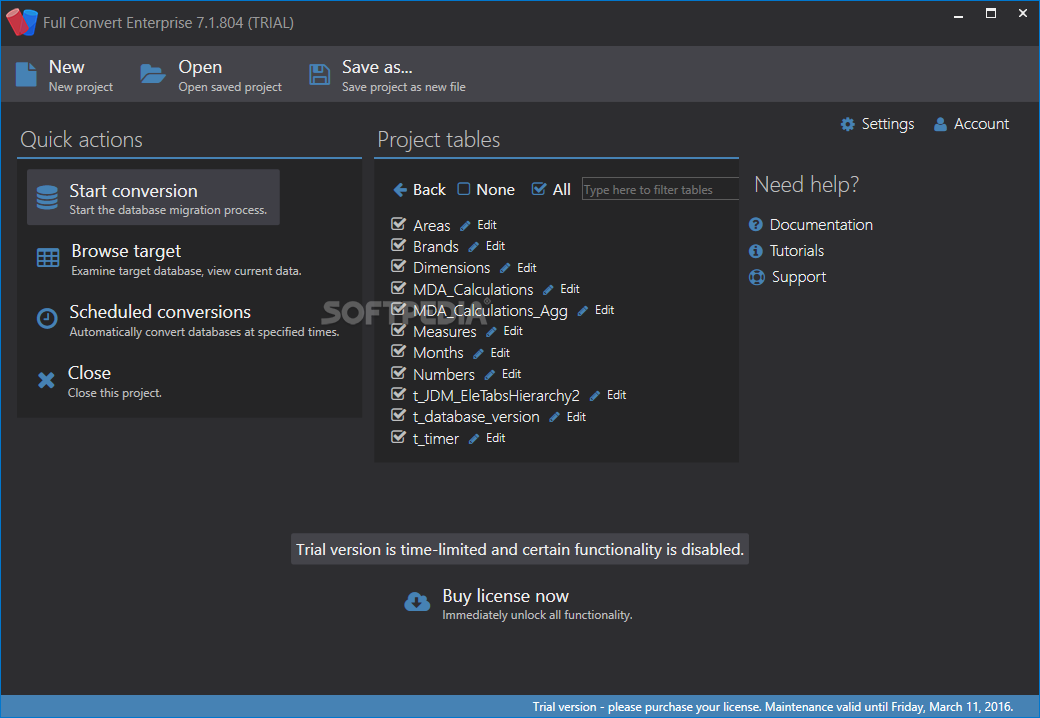Uncheck the Dimensions table checkbox

(398, 267)
